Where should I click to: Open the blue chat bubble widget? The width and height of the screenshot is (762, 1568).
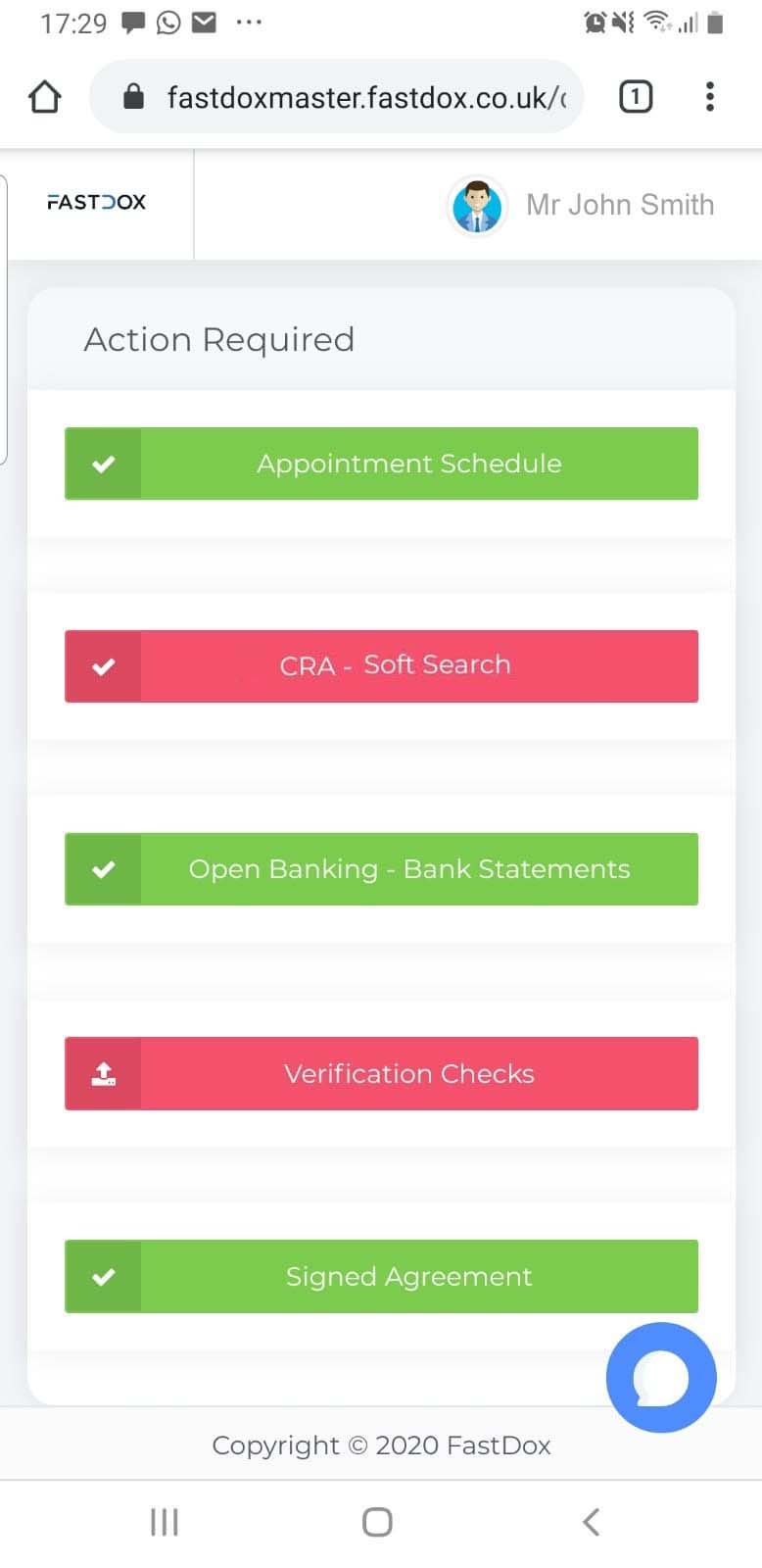(x=661, y=1377)
